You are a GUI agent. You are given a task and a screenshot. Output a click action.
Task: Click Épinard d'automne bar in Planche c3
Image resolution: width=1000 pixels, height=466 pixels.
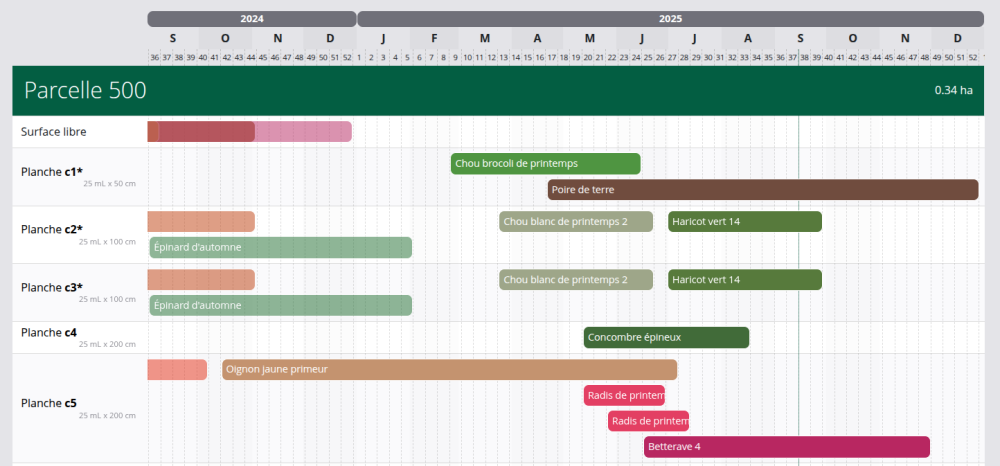point(280,306)
